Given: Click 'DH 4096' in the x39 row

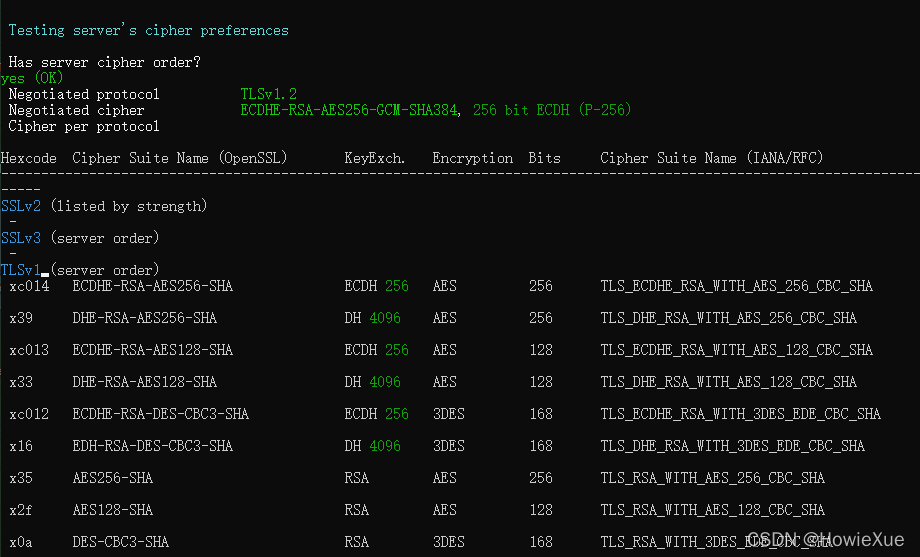Looking at the screenshot, I should pyautogui.click(x=373, y=318).
